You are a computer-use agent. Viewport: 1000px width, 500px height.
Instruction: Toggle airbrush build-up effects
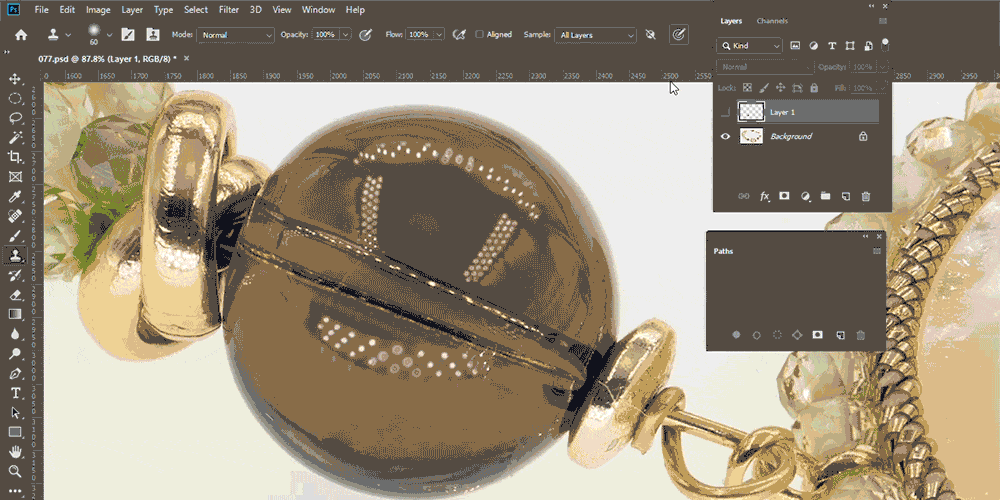click(459, 35)
